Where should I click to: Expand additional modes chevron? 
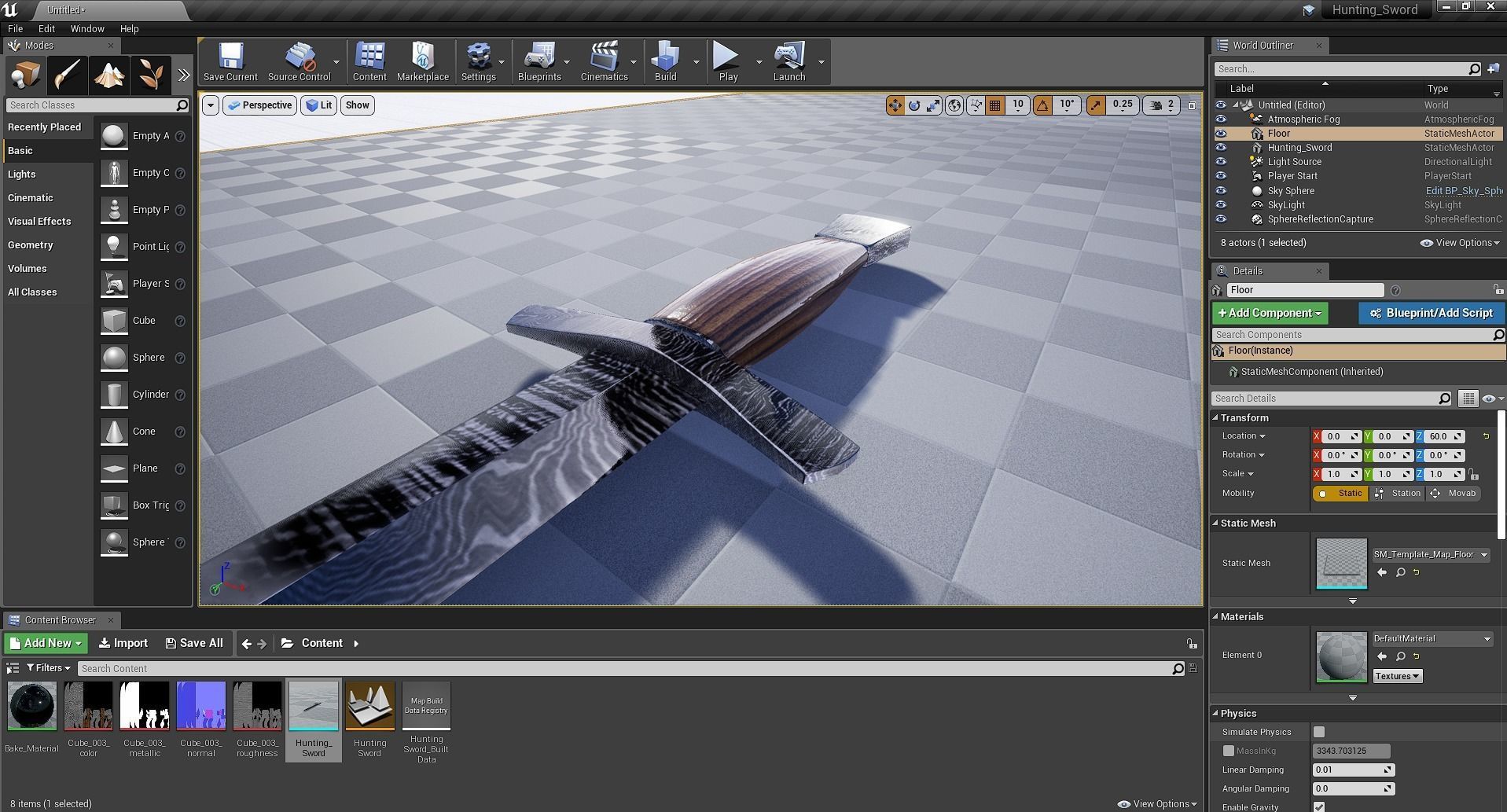point(183,75)
